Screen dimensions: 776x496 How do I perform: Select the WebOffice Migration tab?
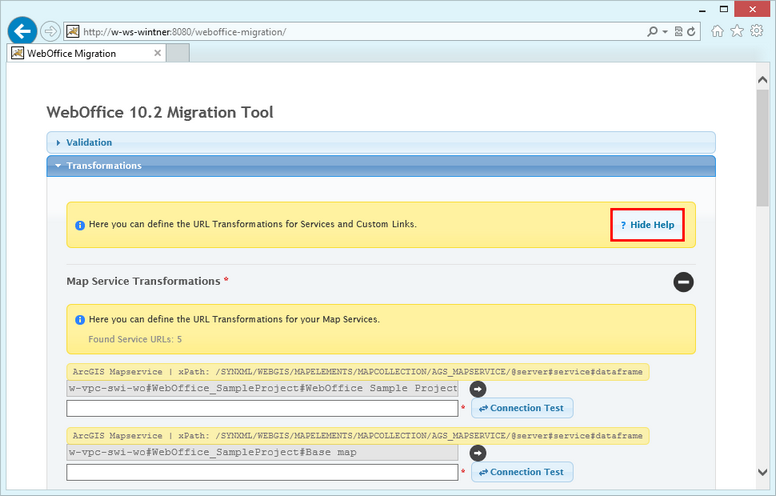pos(87,53)
